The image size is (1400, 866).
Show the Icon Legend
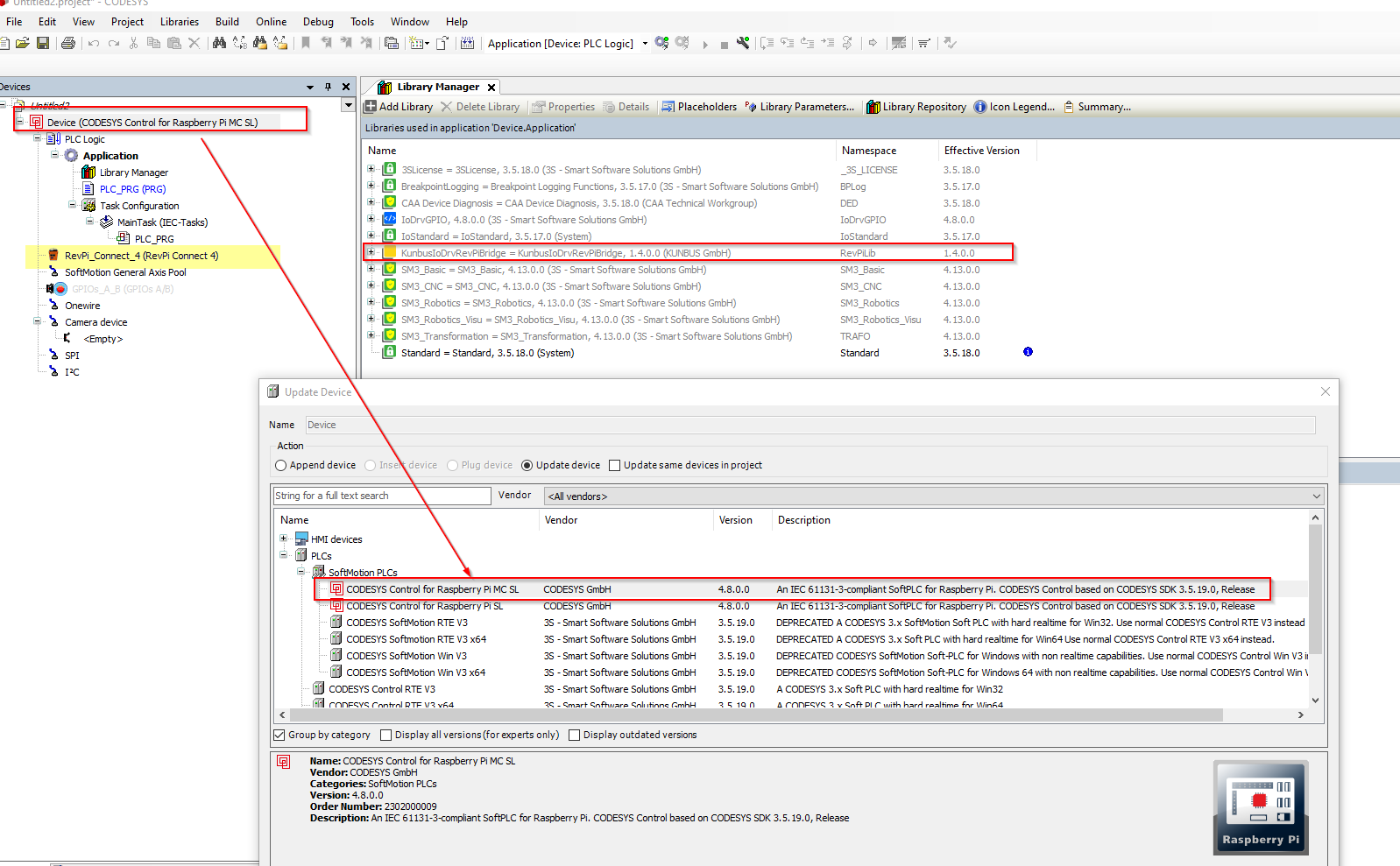pos(1015,107)
